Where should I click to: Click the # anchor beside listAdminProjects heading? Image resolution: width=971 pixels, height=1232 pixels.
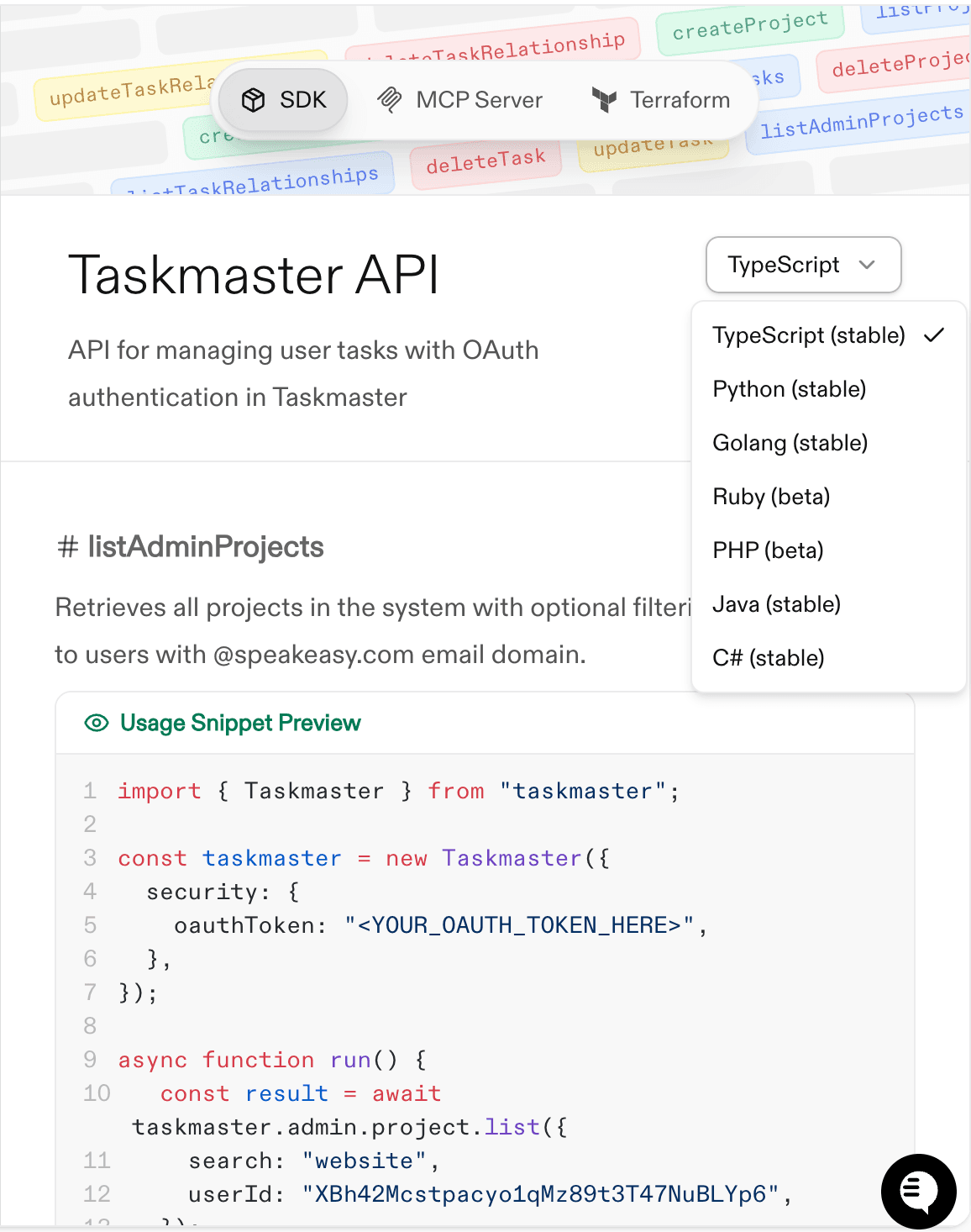pos(67,547)
